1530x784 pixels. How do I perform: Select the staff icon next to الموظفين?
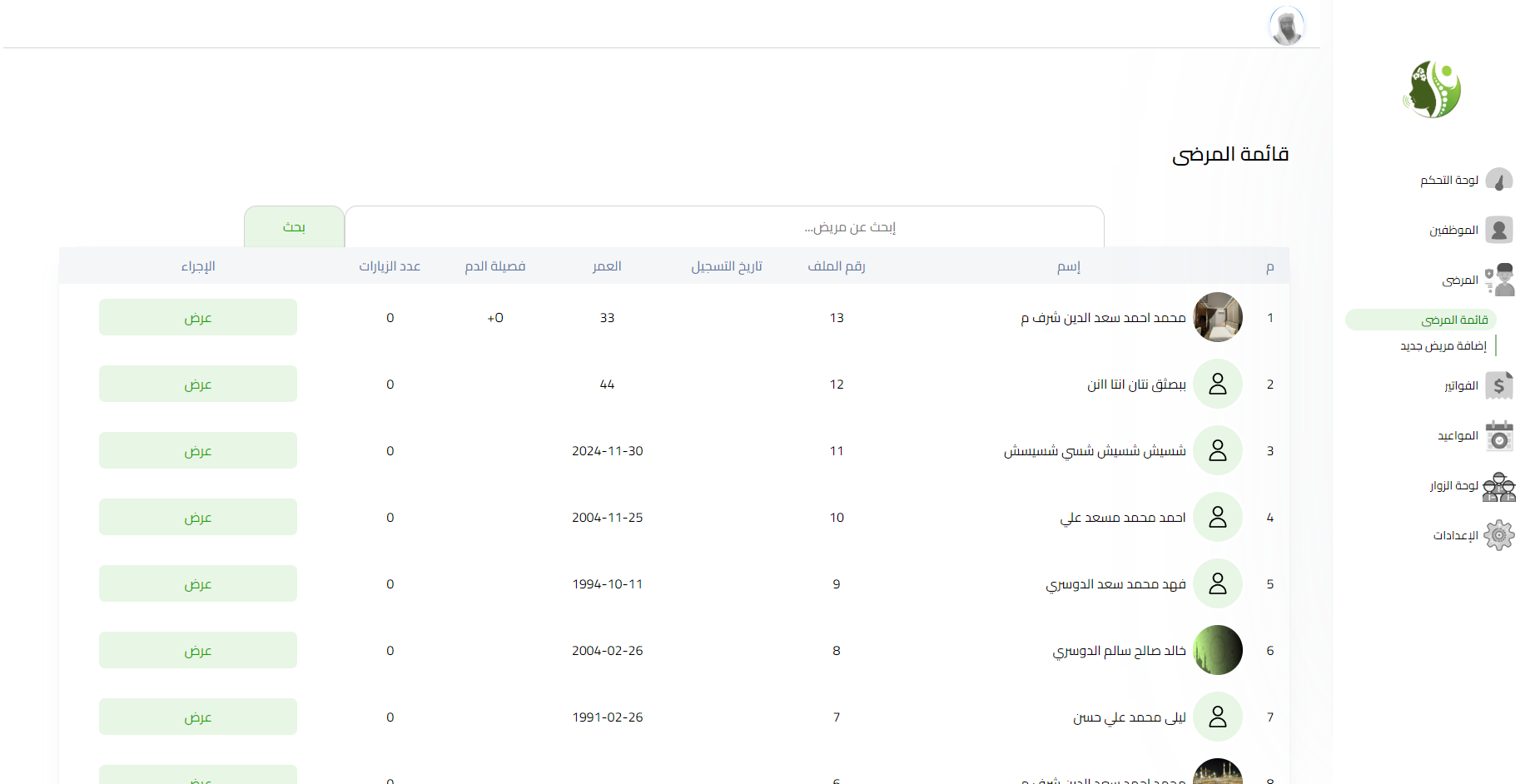pos(1500,230)
